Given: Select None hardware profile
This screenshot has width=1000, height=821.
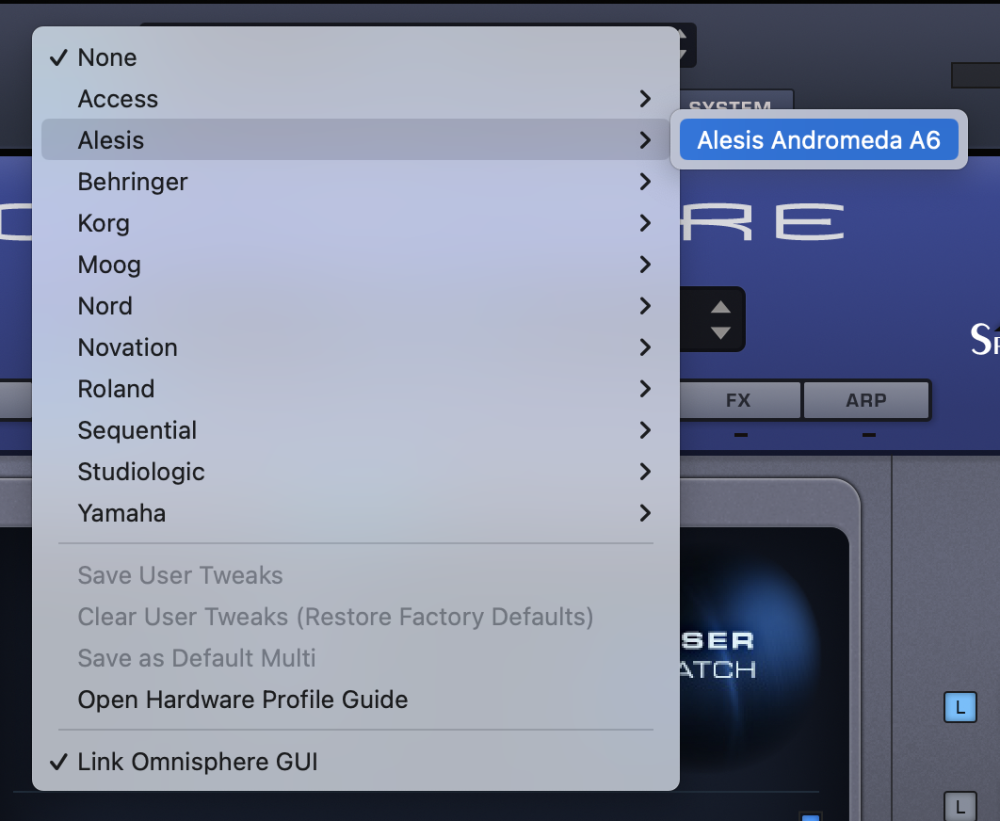Looking at the screenshot, I should pyautogui.click(x=107, y=58).
